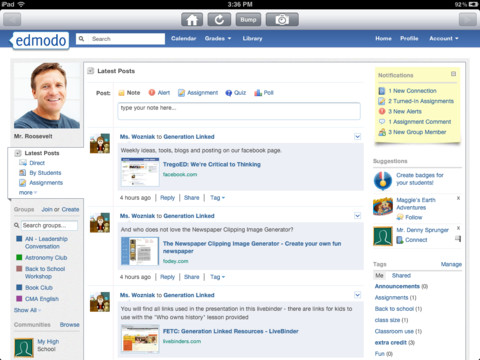The image size is (480, 360).
Task: Open the Book Club group
Action: click(x=39, y=288)
